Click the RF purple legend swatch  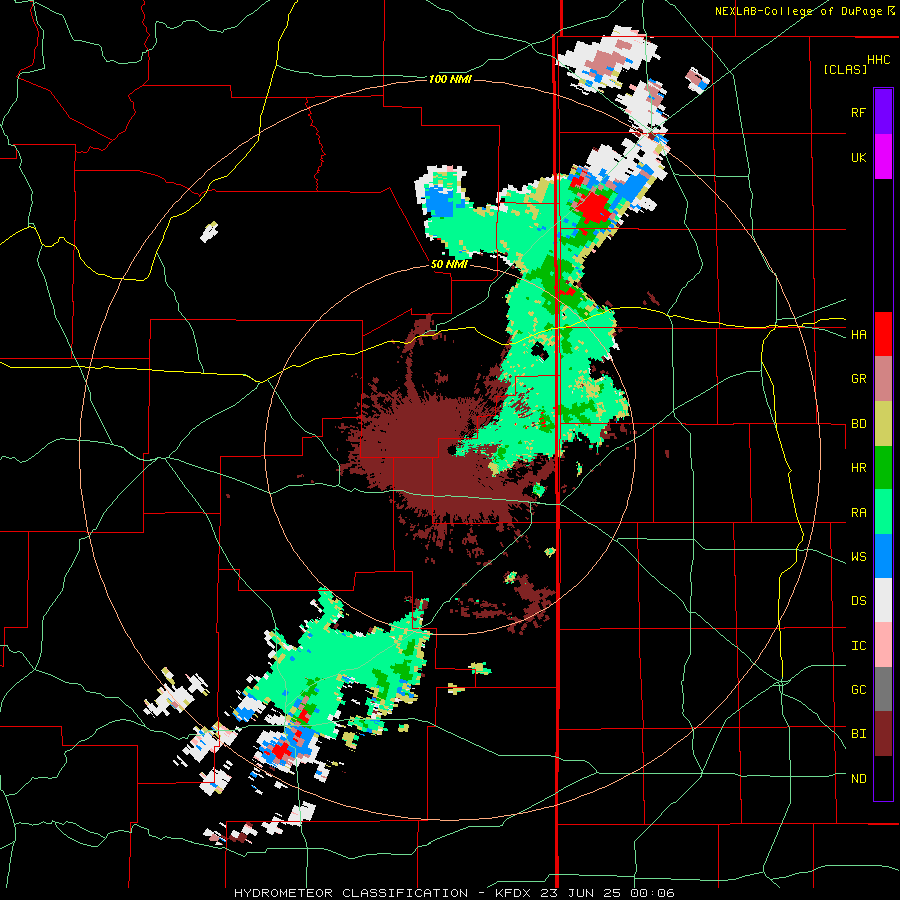coord(883,111)
